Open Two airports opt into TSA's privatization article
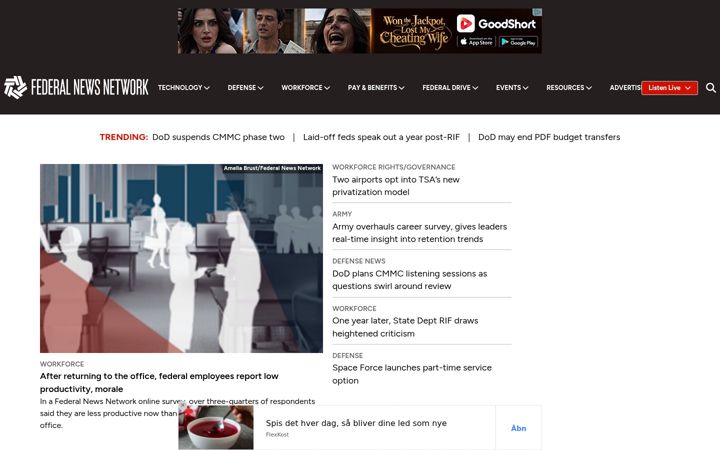 click(396, 186)
